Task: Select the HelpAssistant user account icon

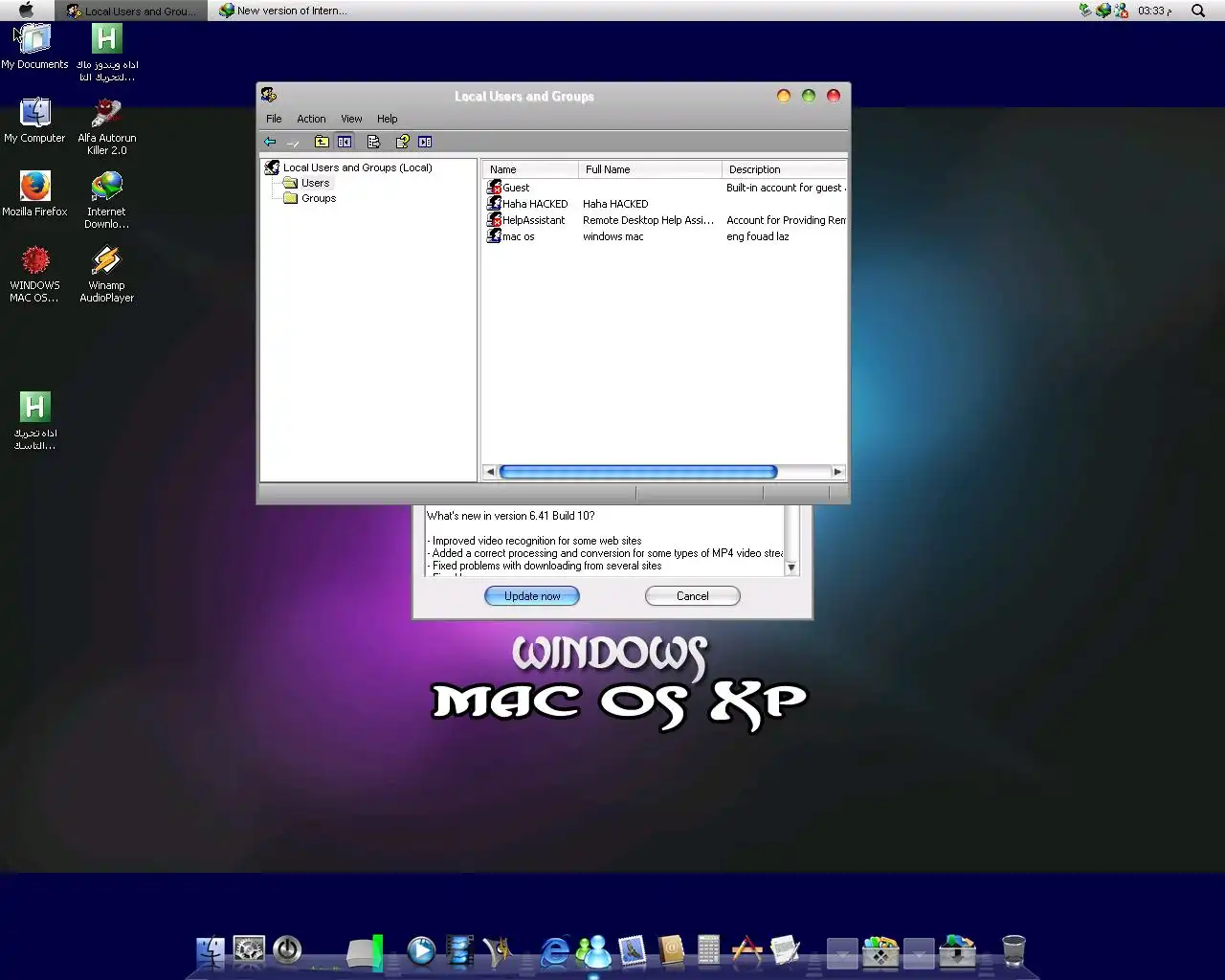Action: (x=494, y=220)
